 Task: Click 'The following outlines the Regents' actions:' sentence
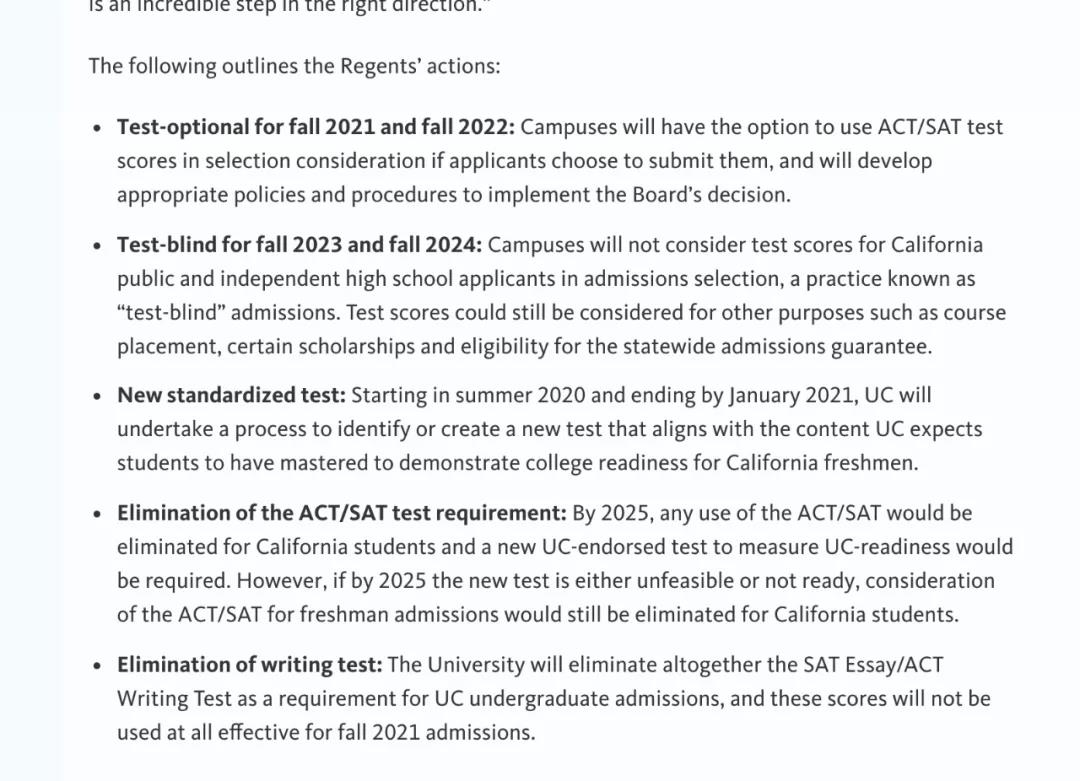click(x=294, y=66)
